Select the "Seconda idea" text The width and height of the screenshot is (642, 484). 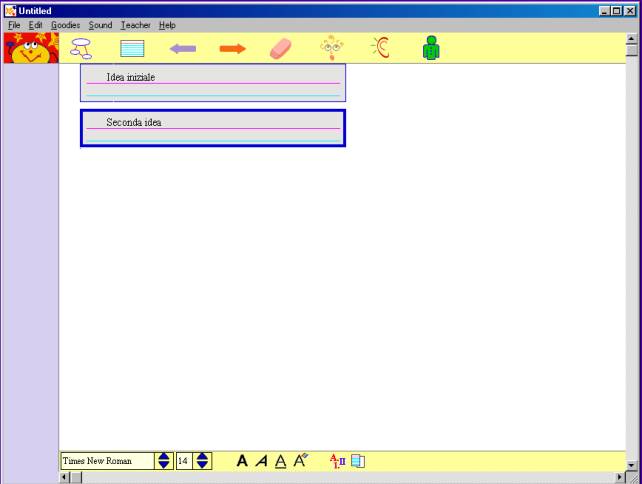133,122
